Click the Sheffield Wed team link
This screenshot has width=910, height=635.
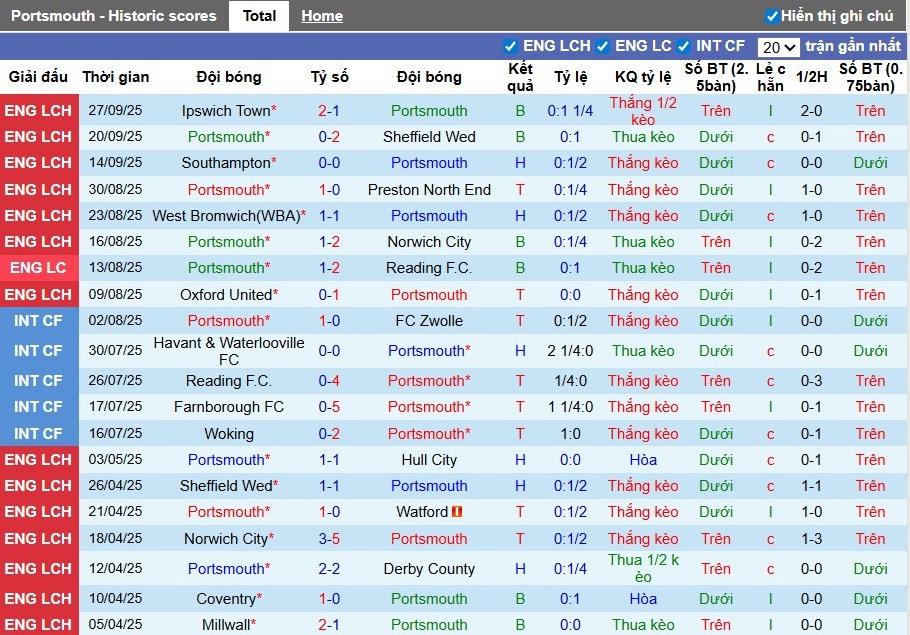point(429,136)
